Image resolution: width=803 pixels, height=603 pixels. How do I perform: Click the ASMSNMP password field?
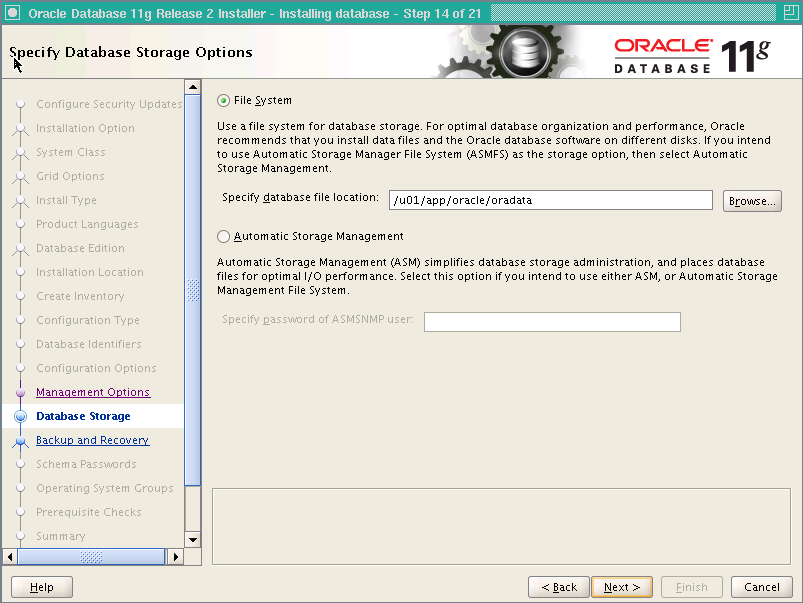[x=551, y=322]
